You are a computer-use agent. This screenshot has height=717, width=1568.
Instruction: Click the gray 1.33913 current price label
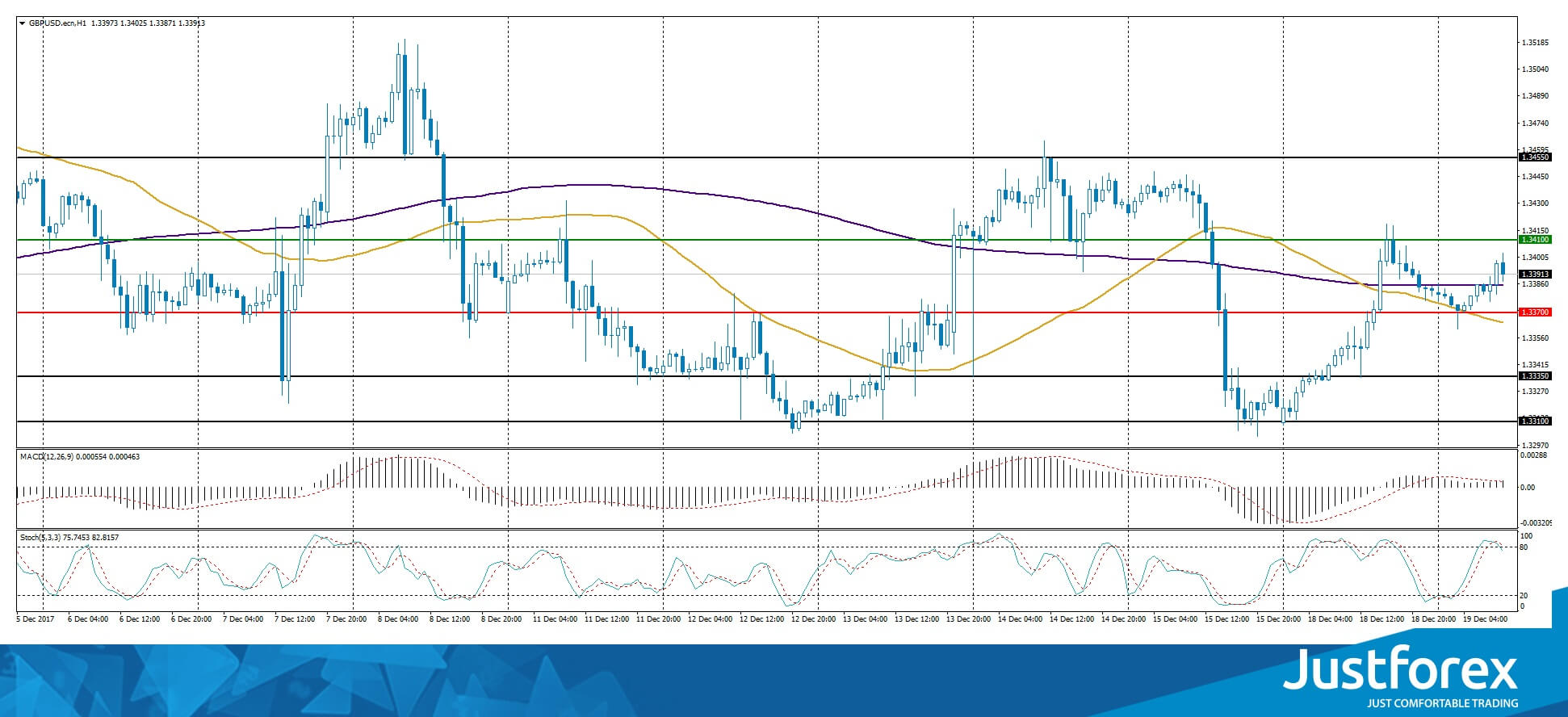point(1535,275)
